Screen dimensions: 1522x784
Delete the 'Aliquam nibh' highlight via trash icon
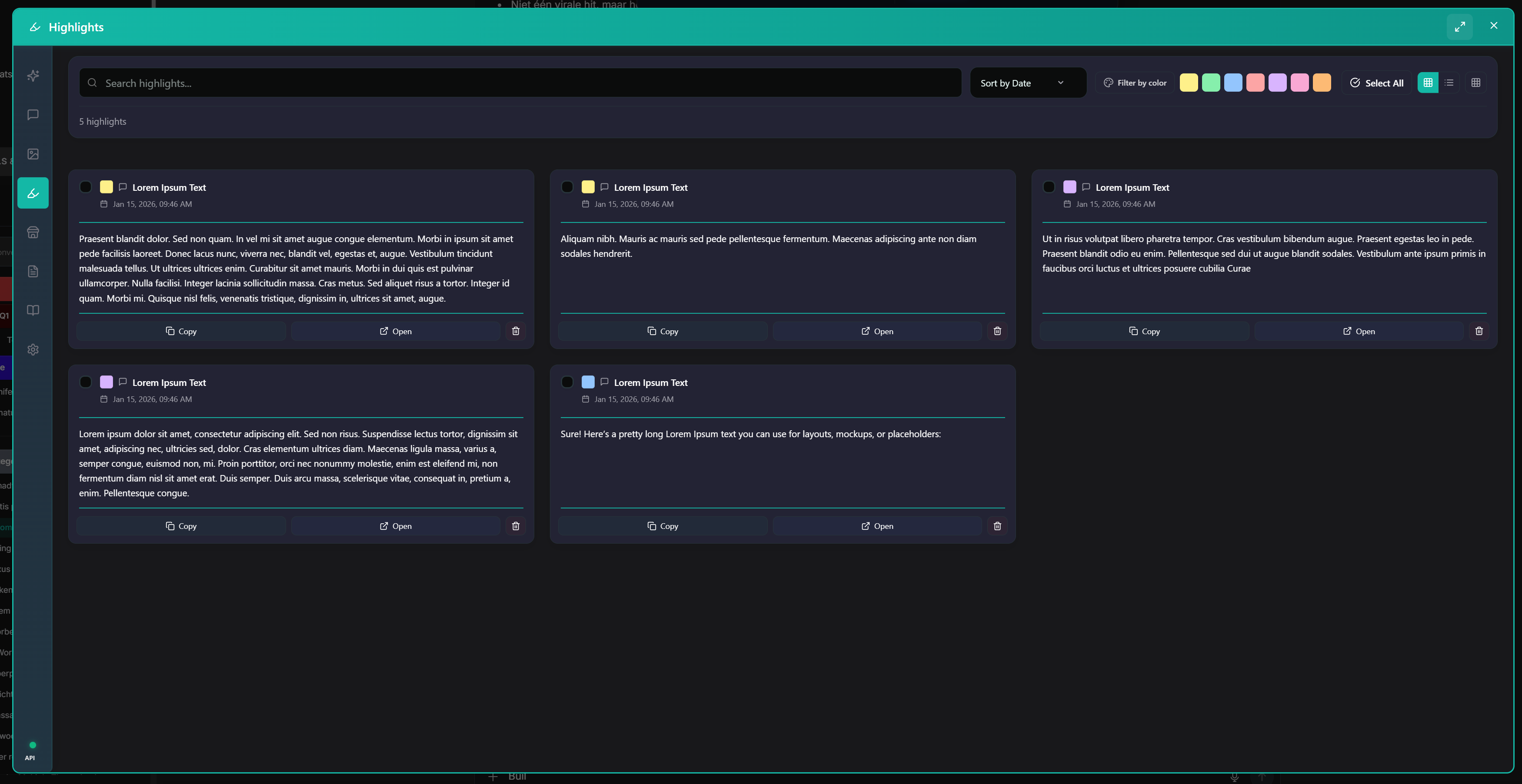997,331
